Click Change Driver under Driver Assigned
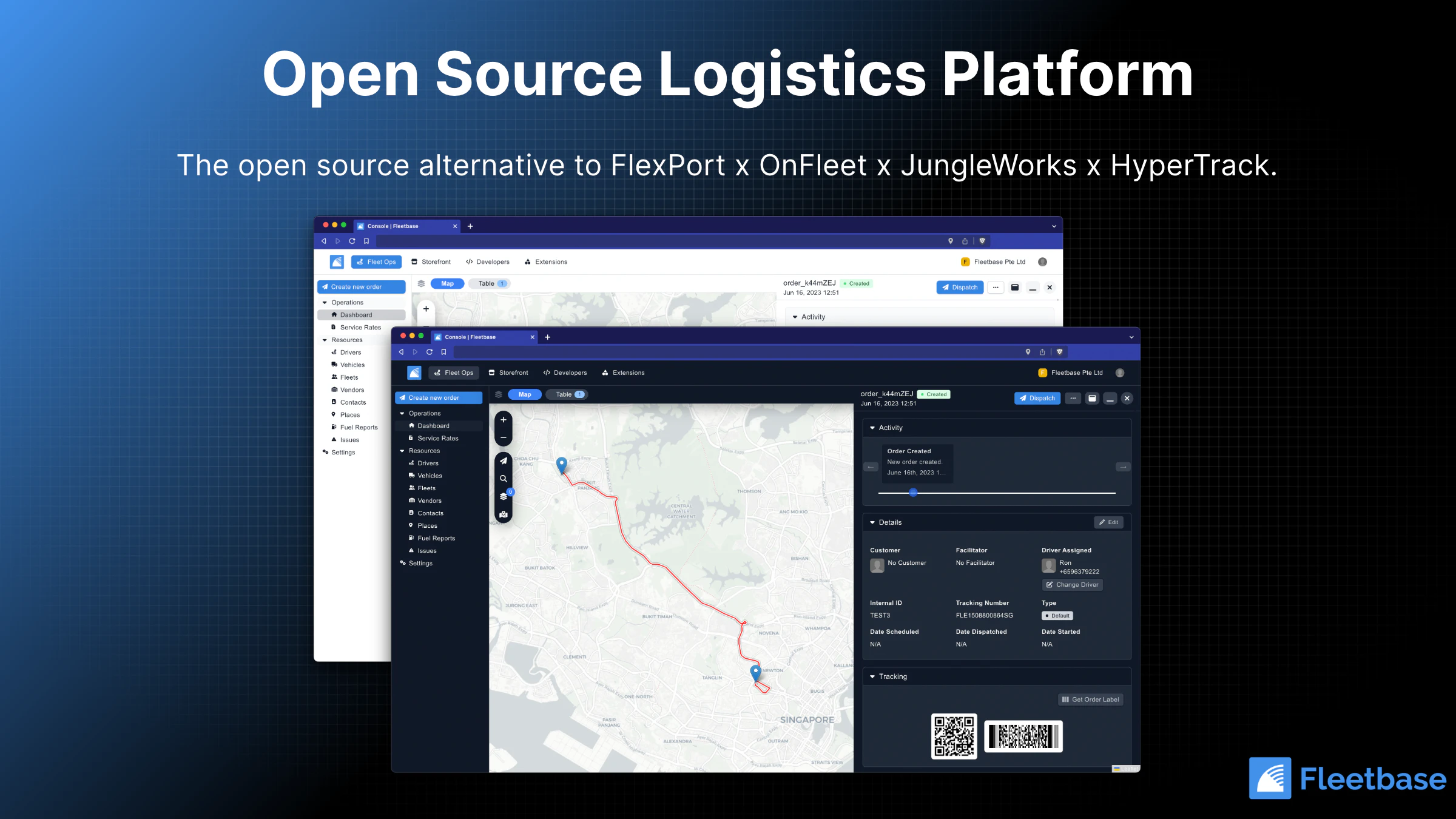 [x=1072, y=584]
